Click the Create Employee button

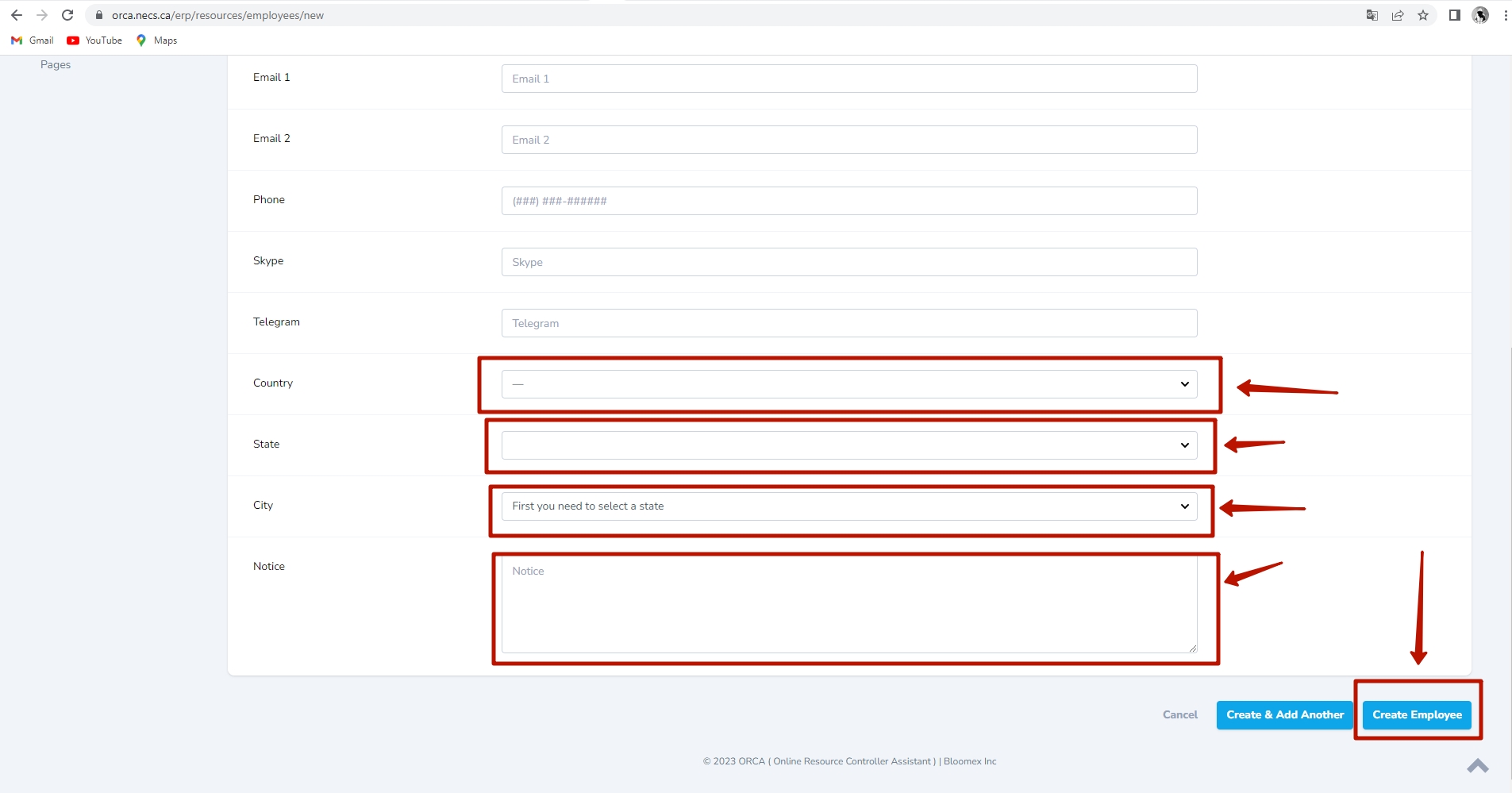click(1417, 715)
